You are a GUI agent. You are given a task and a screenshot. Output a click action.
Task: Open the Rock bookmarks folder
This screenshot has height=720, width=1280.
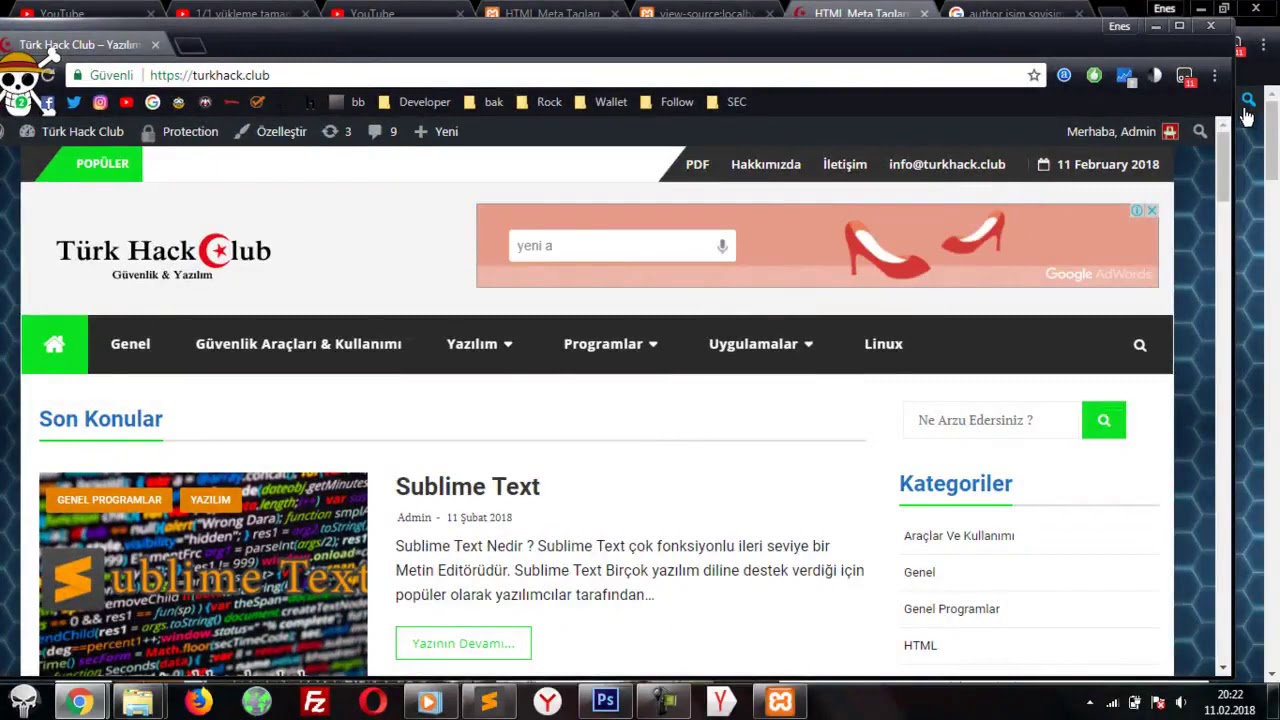[x=538, y=102]
